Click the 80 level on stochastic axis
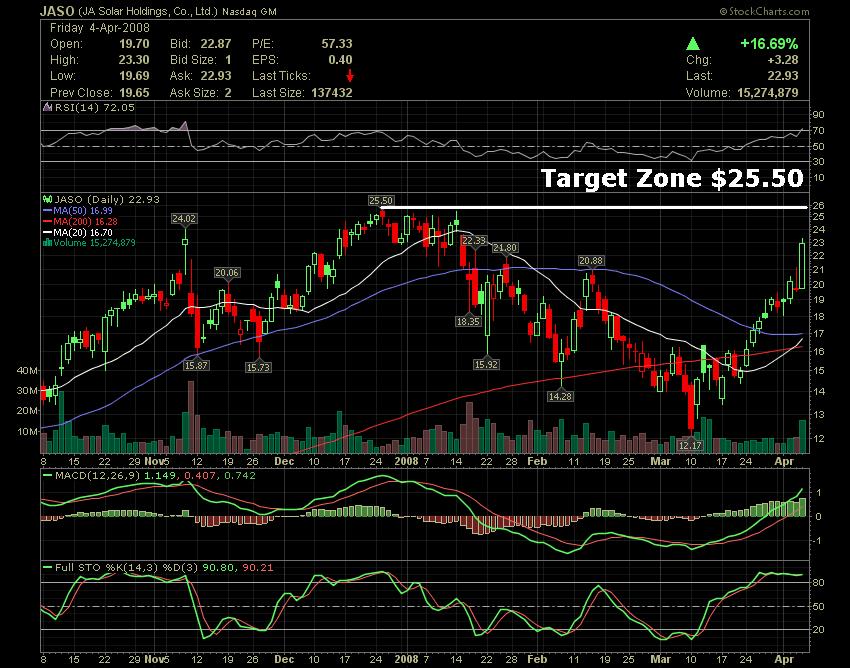 coord(819,583)
